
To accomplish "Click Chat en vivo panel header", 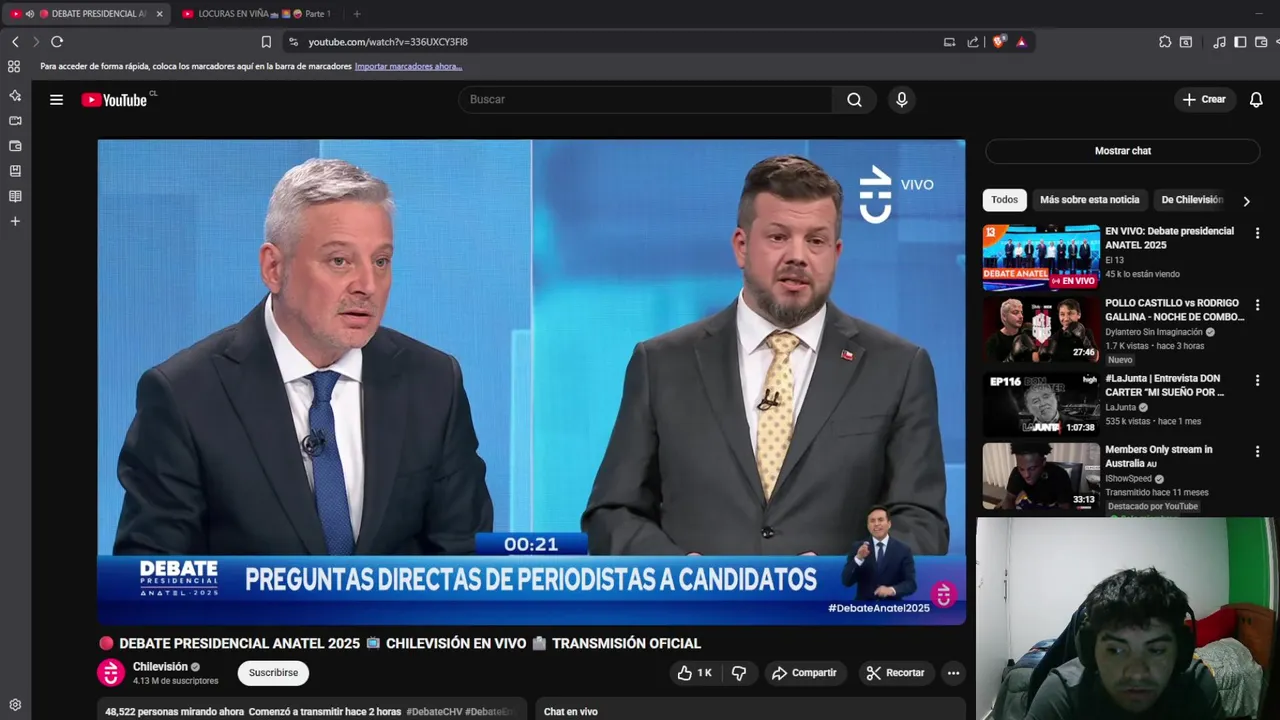I will 570,712.
